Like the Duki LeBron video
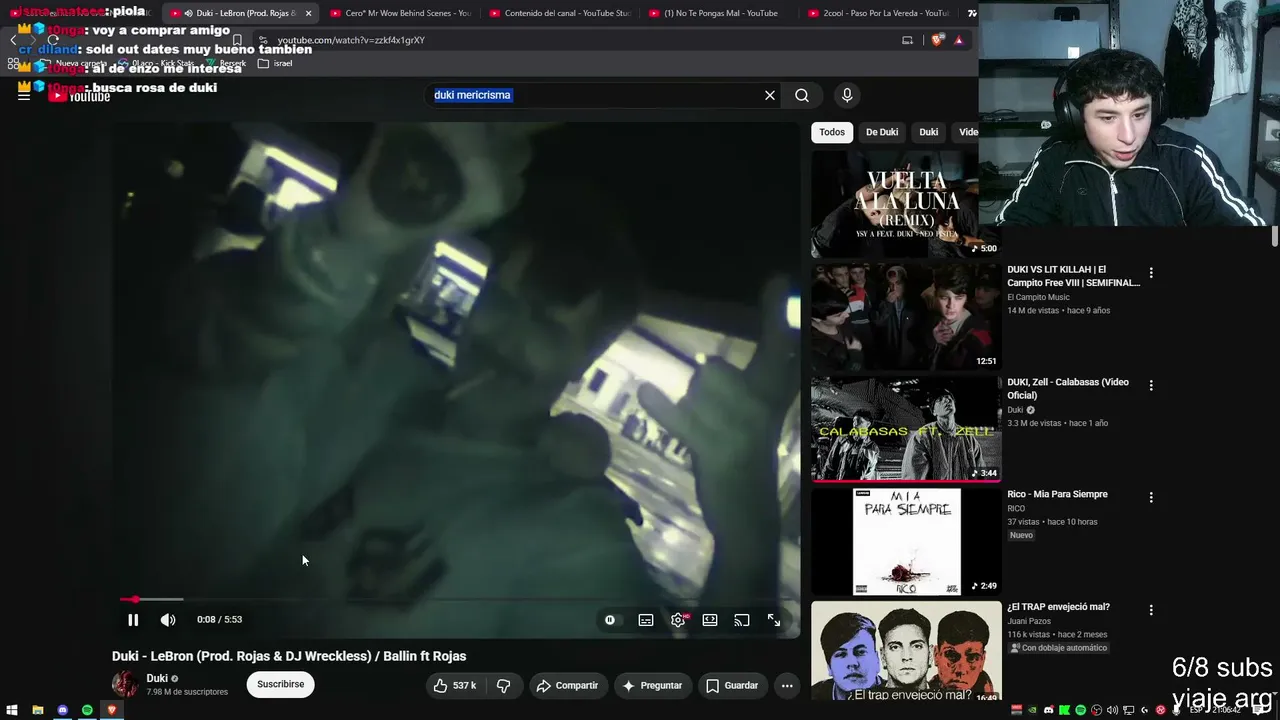Image resolution: width=1280 pixels, height=720 pixels. coord(454,685)
